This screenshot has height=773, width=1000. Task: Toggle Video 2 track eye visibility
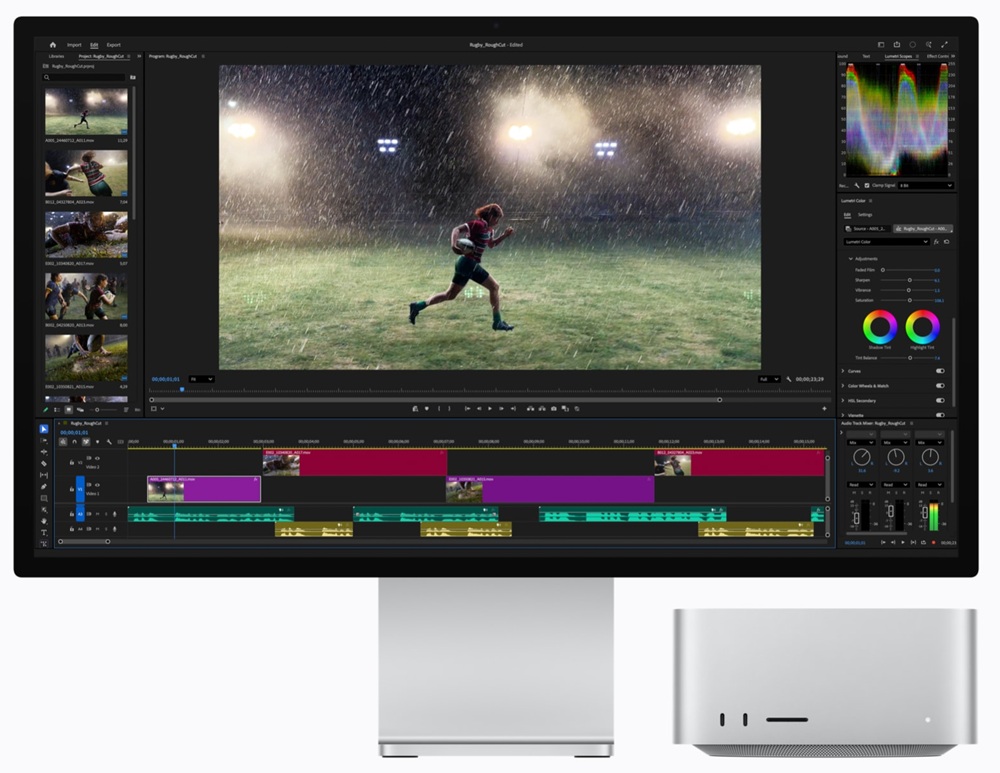[98, 458]
